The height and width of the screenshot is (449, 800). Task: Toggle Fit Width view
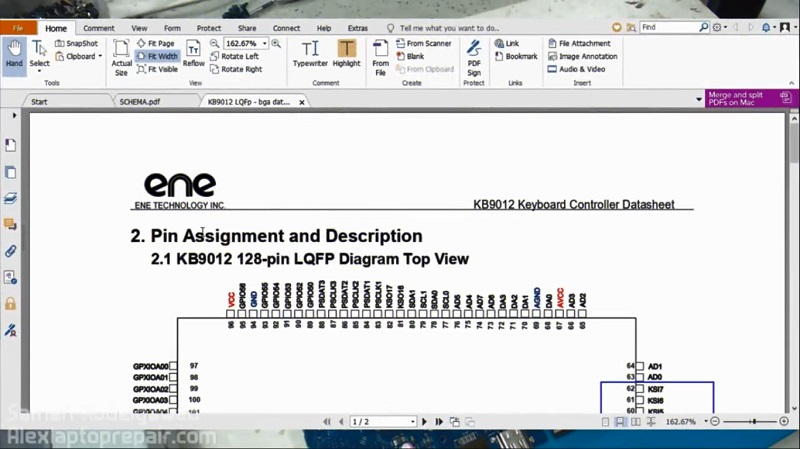pos(157,56)
